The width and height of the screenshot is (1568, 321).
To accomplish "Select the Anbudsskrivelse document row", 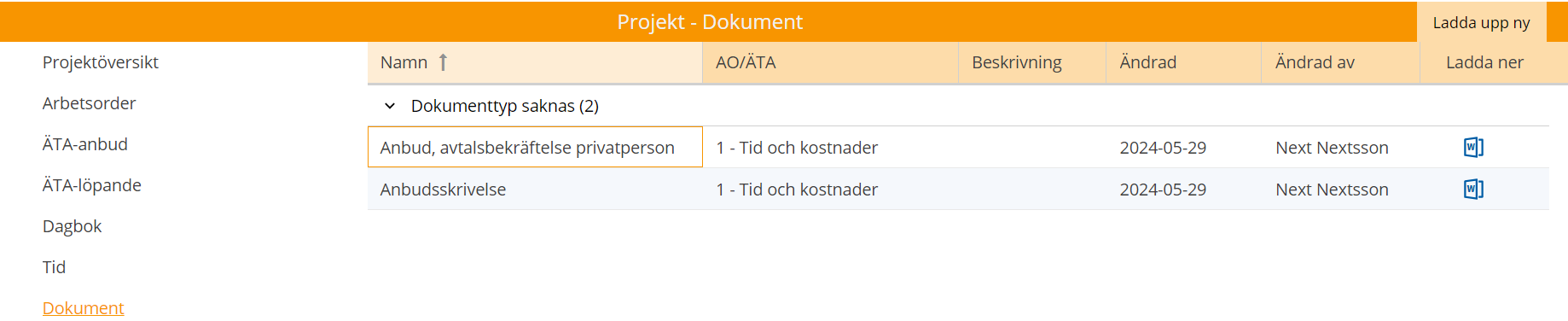I will coord(958,189).
